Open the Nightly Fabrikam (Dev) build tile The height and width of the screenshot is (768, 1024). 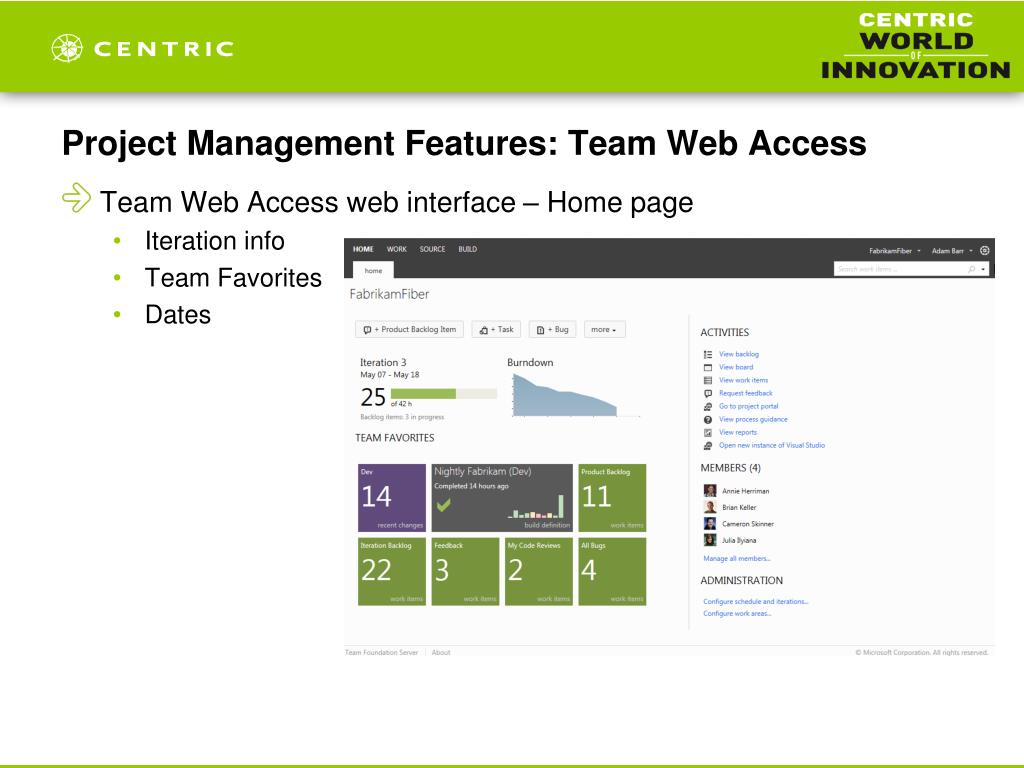[502, 498]
